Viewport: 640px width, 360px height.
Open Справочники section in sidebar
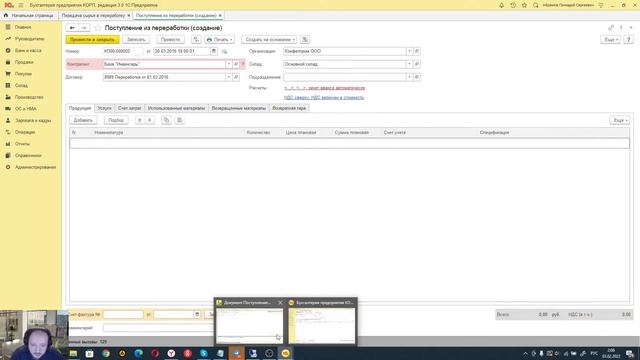click(28, 156)
